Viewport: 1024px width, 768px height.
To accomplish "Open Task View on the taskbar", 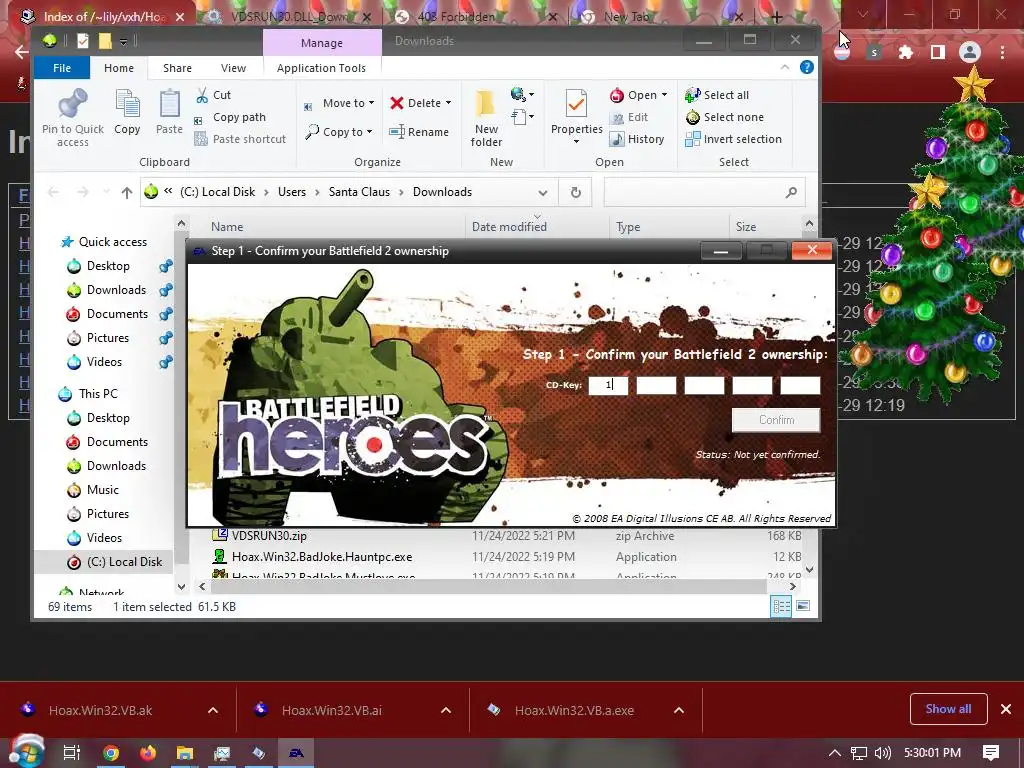I will (71, 753).
